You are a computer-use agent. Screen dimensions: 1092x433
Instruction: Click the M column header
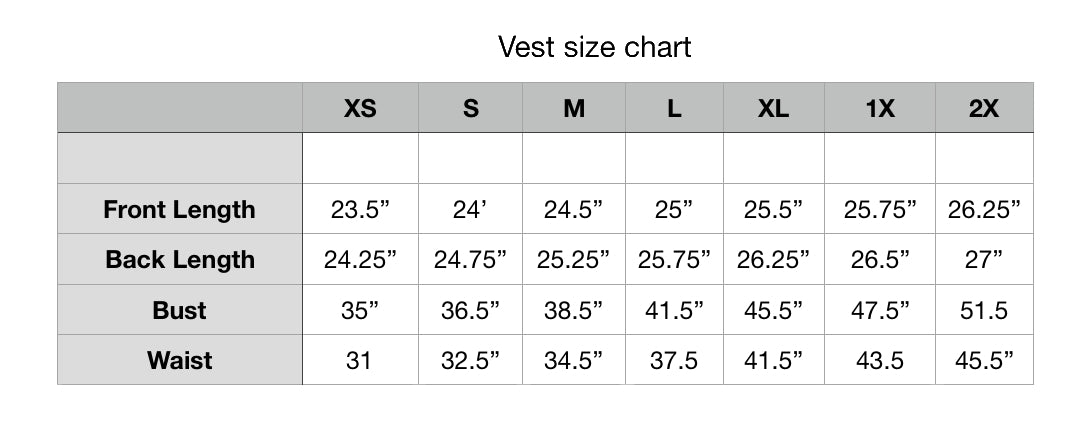(x=574, y=109)
